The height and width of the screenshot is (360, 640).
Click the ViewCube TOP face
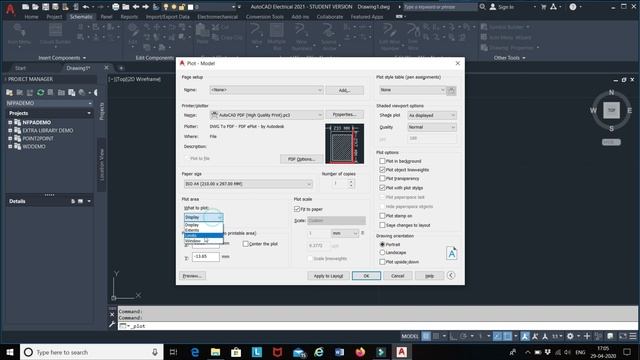pos(611,110)
